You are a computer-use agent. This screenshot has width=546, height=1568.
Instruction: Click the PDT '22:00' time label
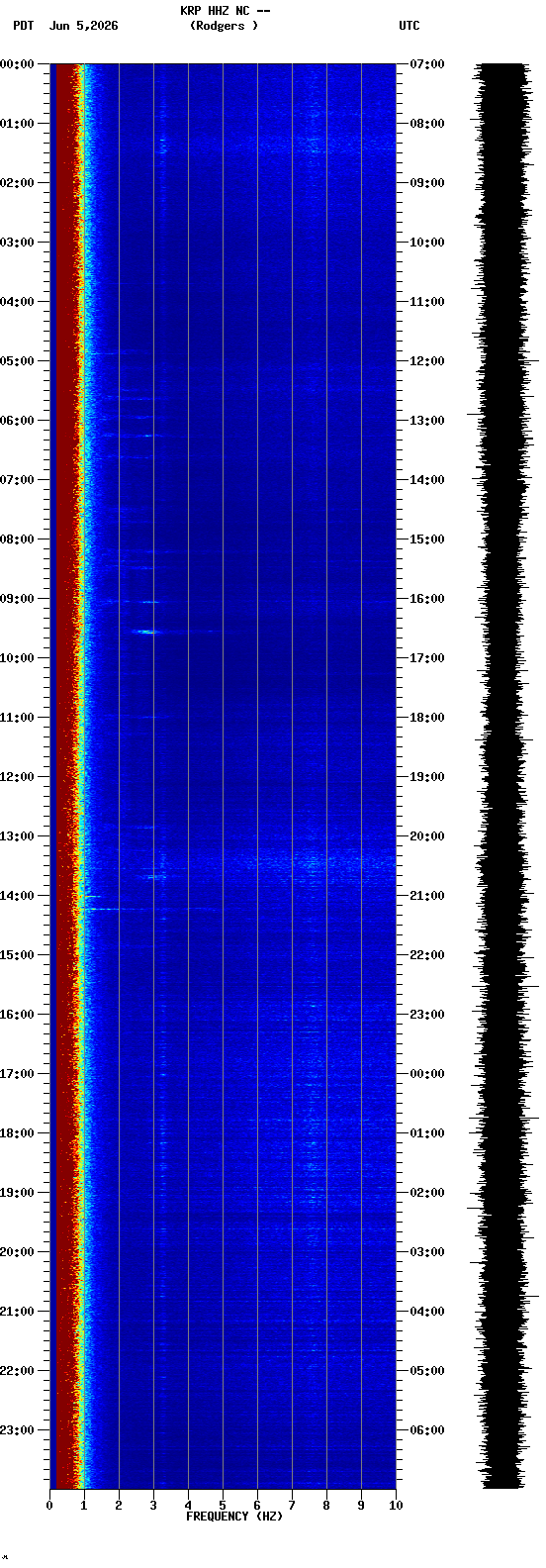(17, 1371)
